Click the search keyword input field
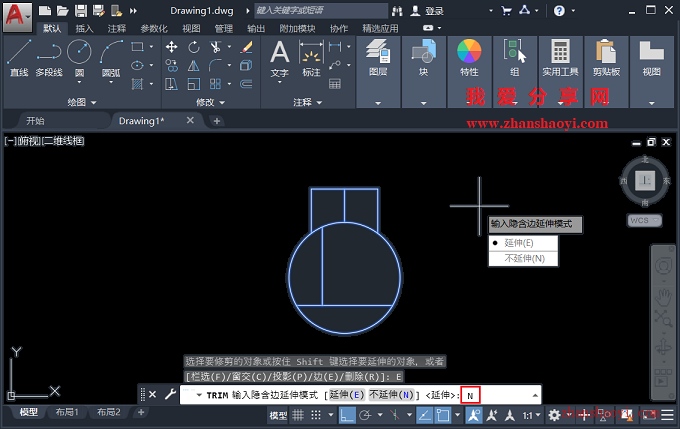680x429 pixels. 321,10
